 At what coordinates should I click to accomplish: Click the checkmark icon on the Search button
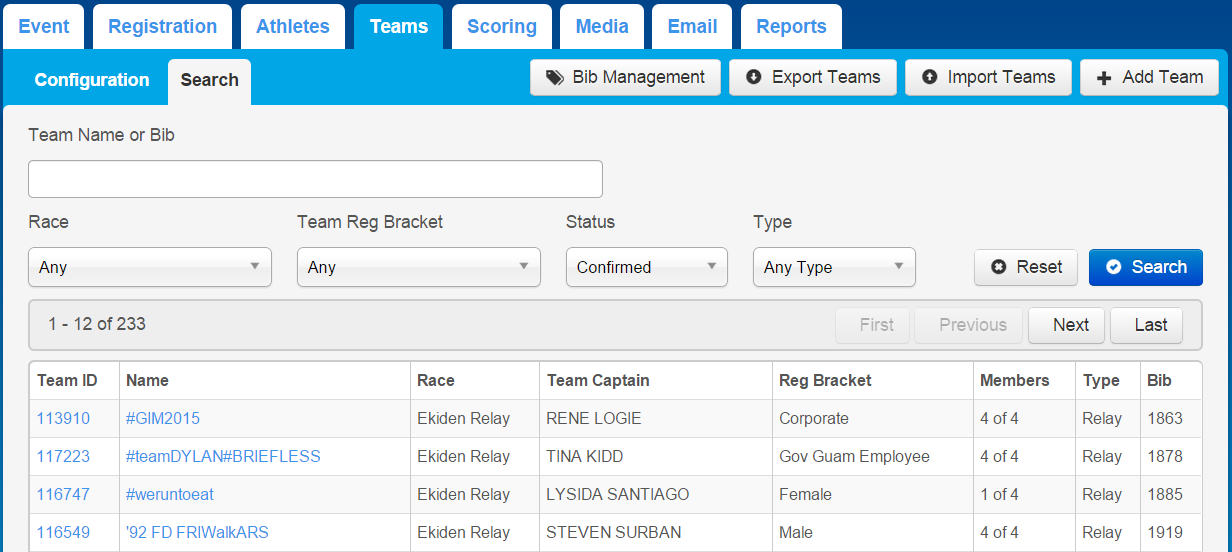tap(1113, 267)
